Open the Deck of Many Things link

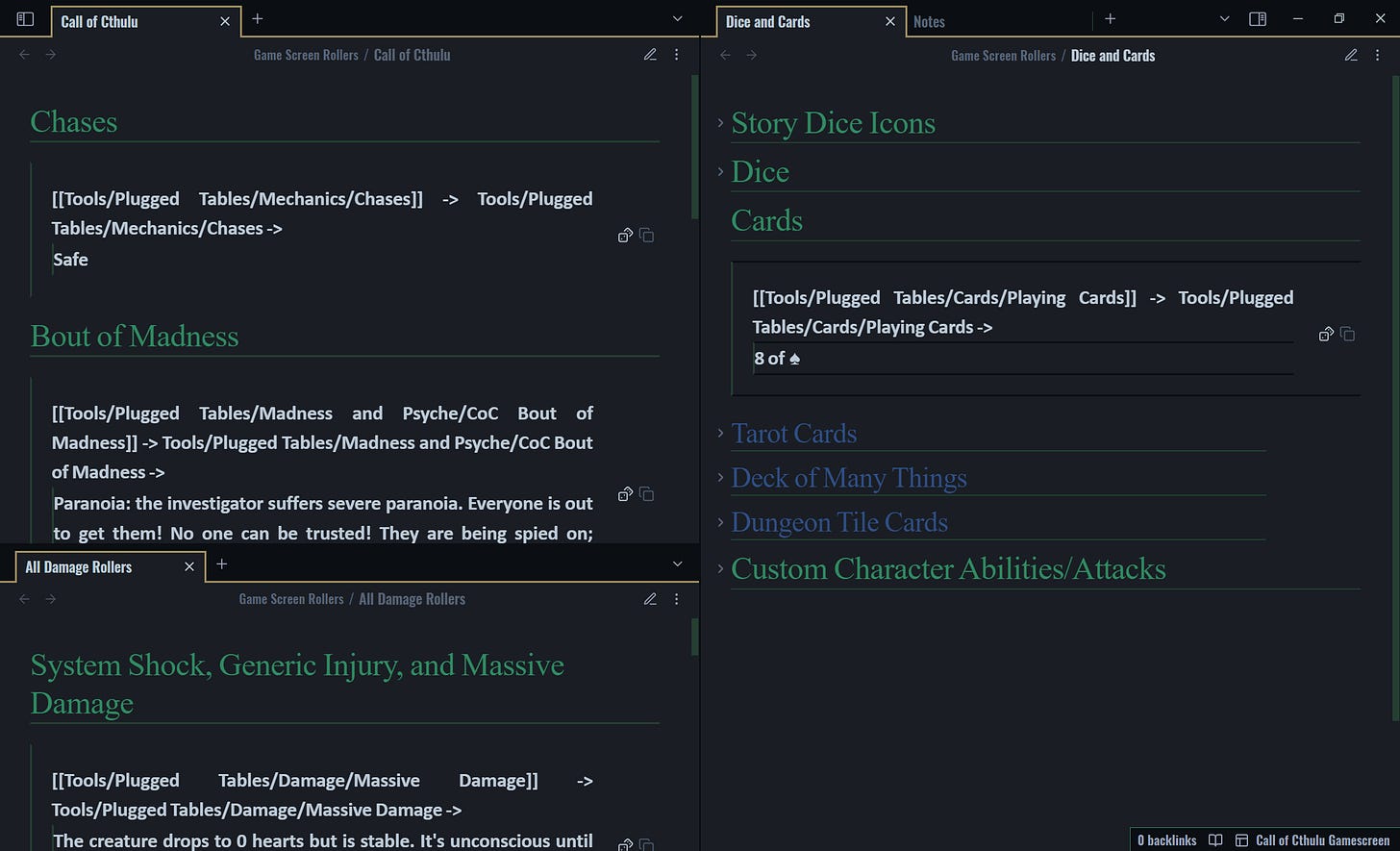[x=849, y=478]
